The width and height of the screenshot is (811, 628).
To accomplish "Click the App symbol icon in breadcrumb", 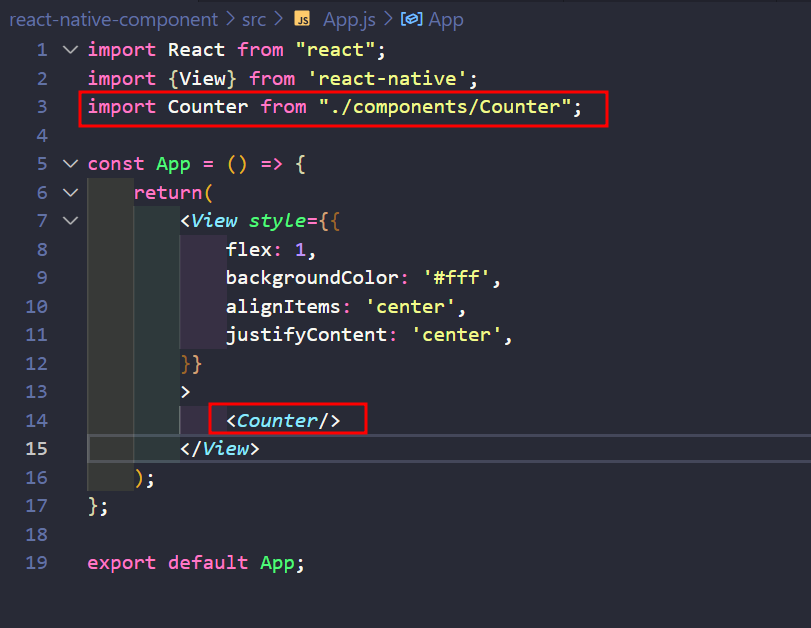I will (x=412, y=19).
